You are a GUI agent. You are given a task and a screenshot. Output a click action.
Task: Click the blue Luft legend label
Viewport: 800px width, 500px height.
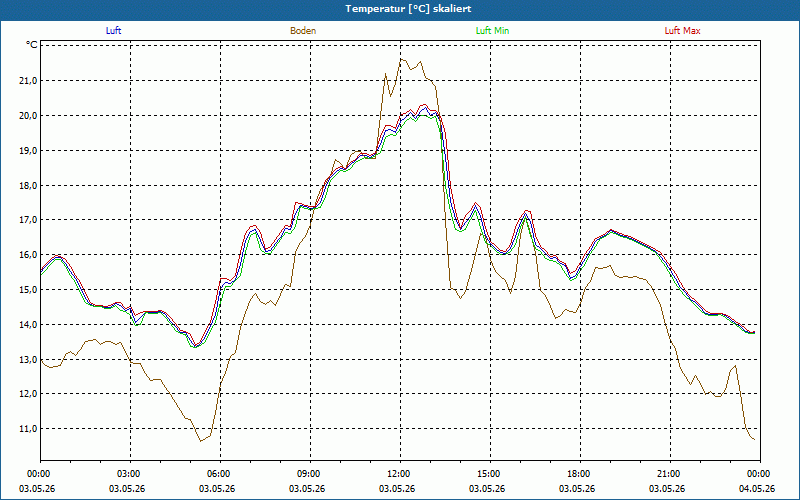click(x=113, y=31)
